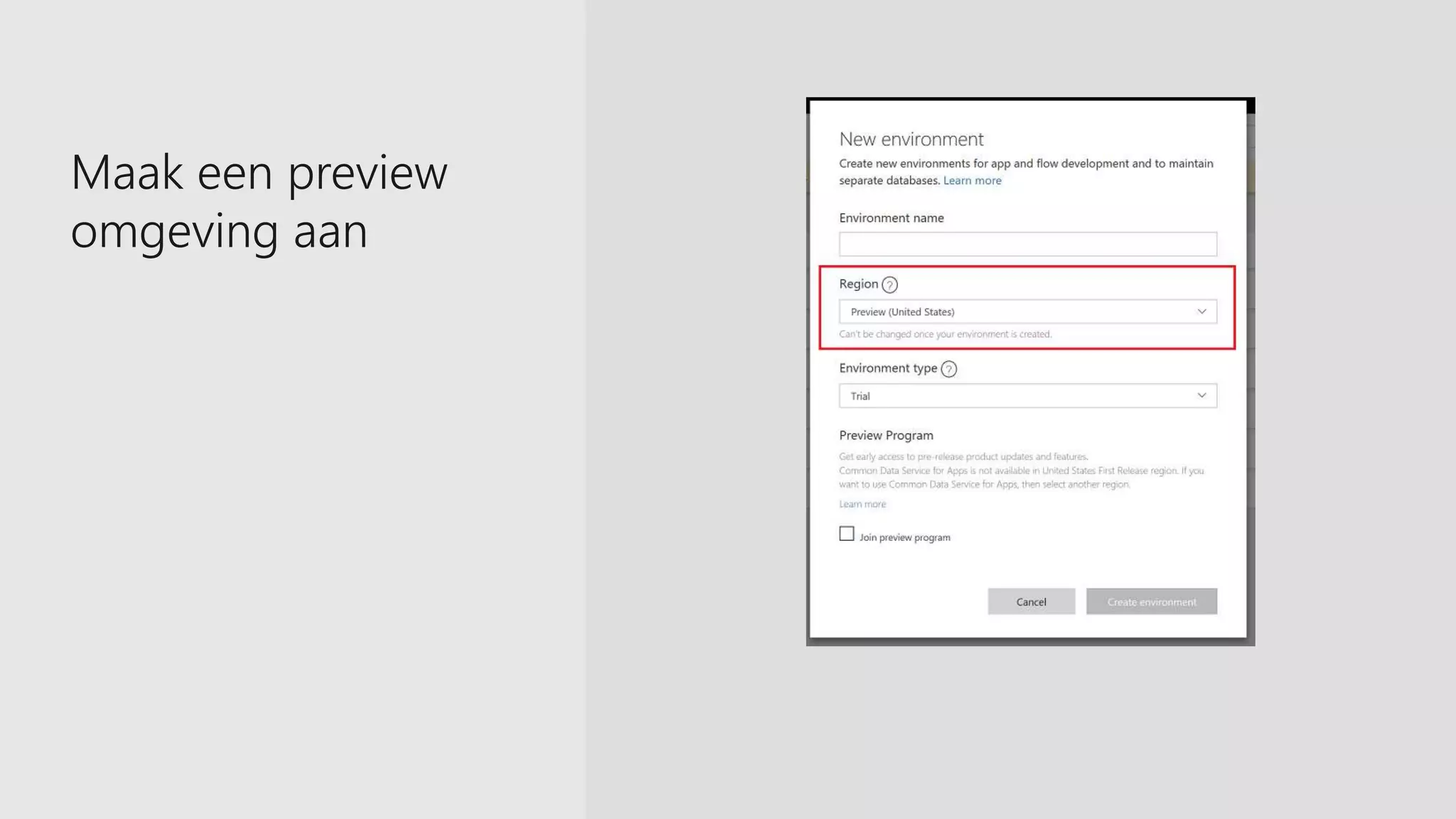Click the 'Can't be changed once' note text
The width and height of the screenshot is (1456, 819).
click(x=945, y=334)
